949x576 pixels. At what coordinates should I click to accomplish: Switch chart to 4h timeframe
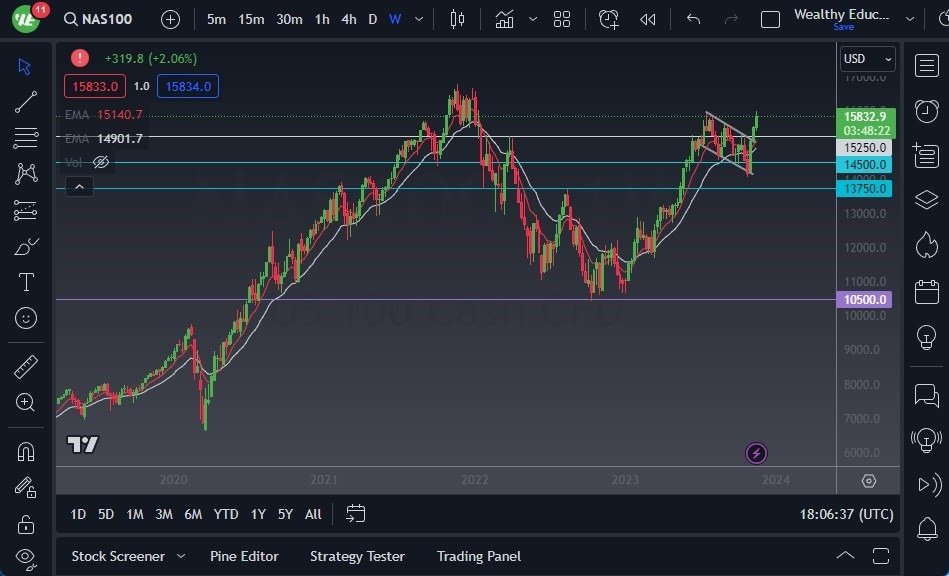pos(347,18)
